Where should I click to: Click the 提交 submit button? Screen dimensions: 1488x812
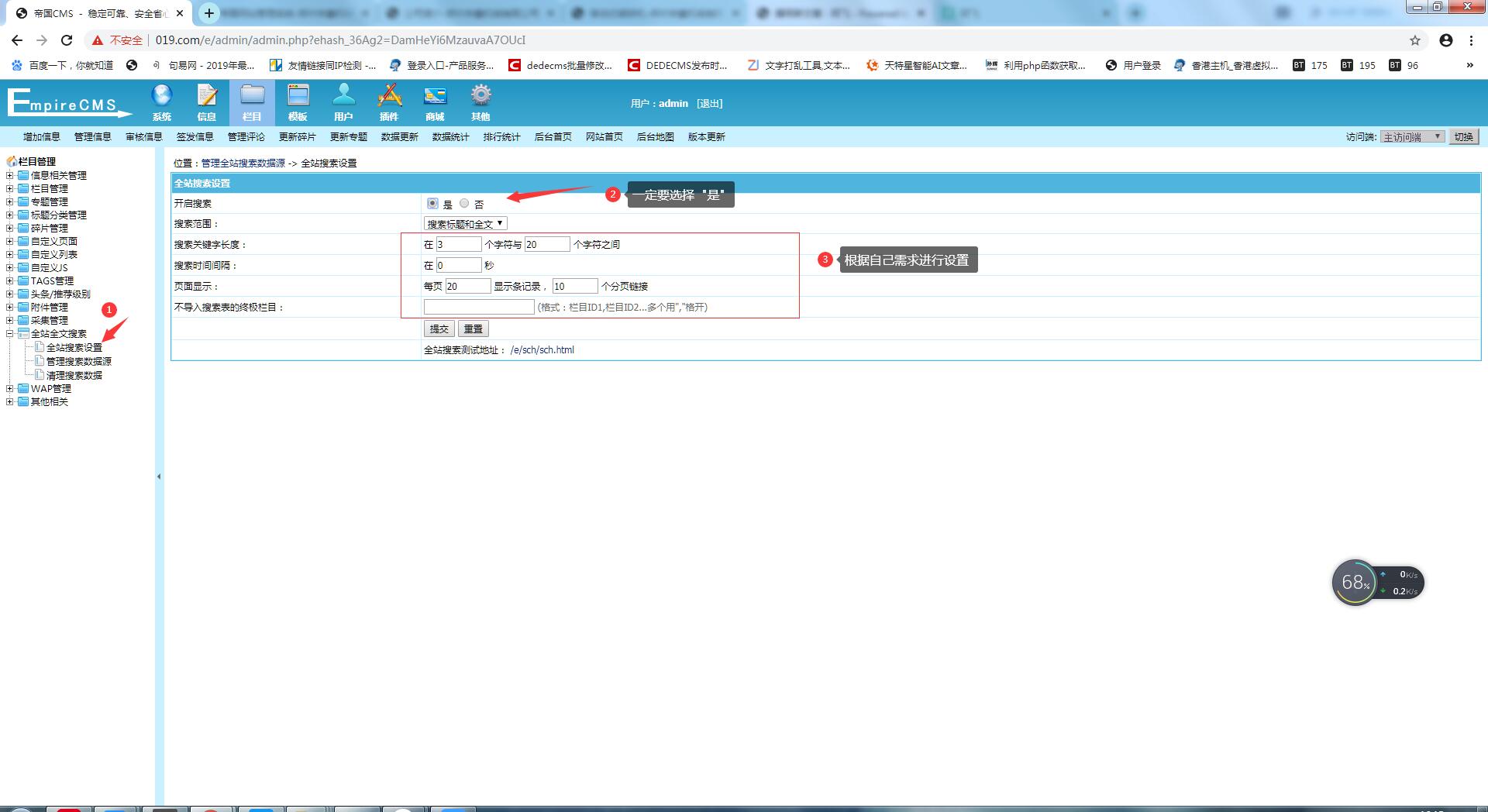click(439, 329)
